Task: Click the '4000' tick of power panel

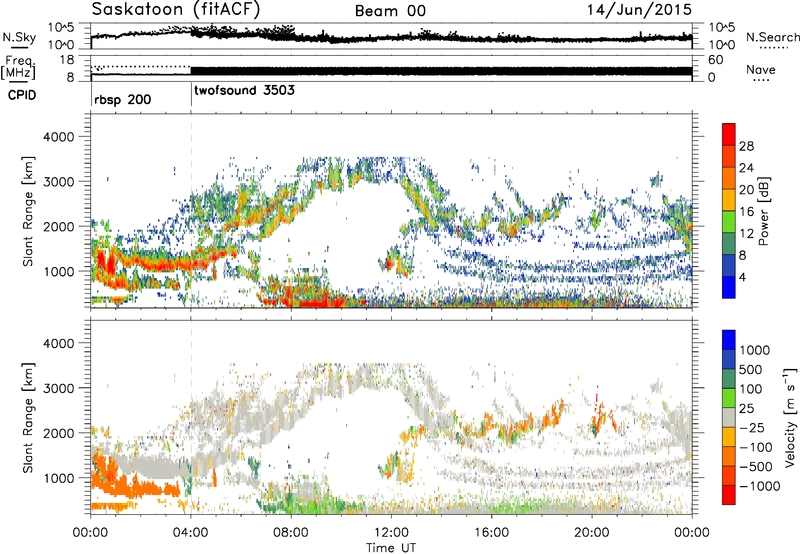Action: click(x=59, y=137)
